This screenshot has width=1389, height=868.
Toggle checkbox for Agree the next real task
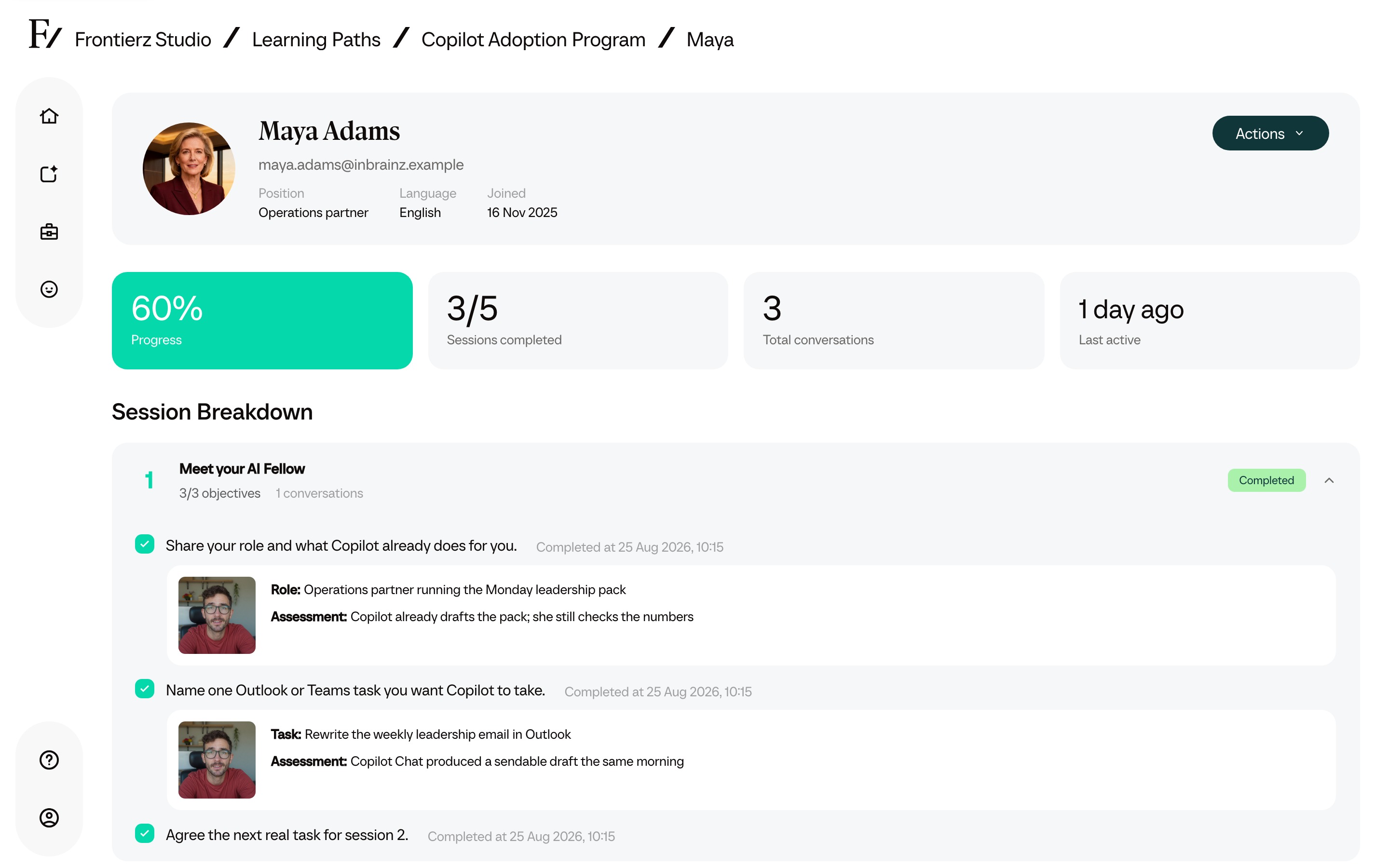[145, 833]
